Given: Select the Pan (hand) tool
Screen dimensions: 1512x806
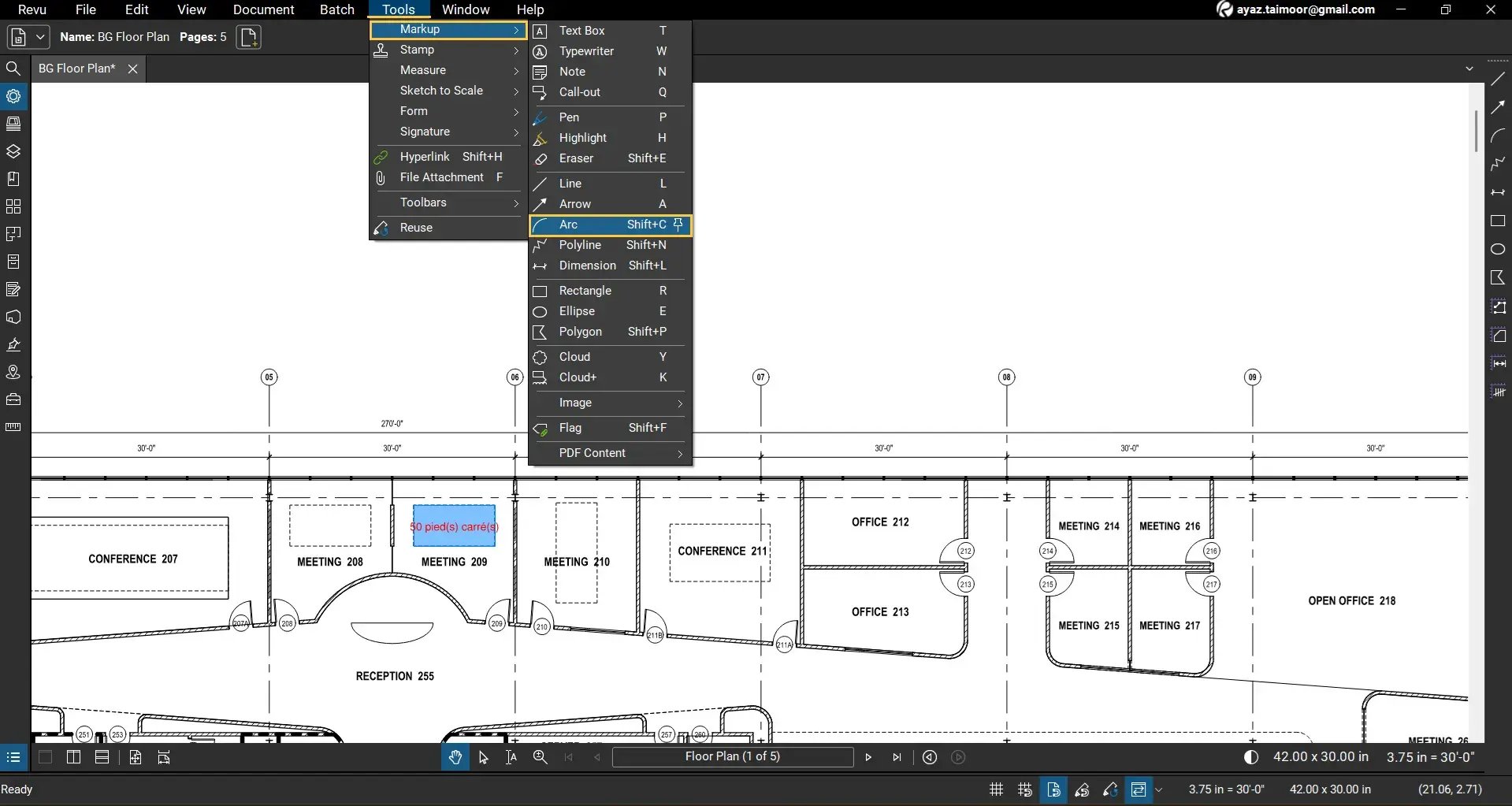Looking at the screenshot, I should [x=455, y=757].
